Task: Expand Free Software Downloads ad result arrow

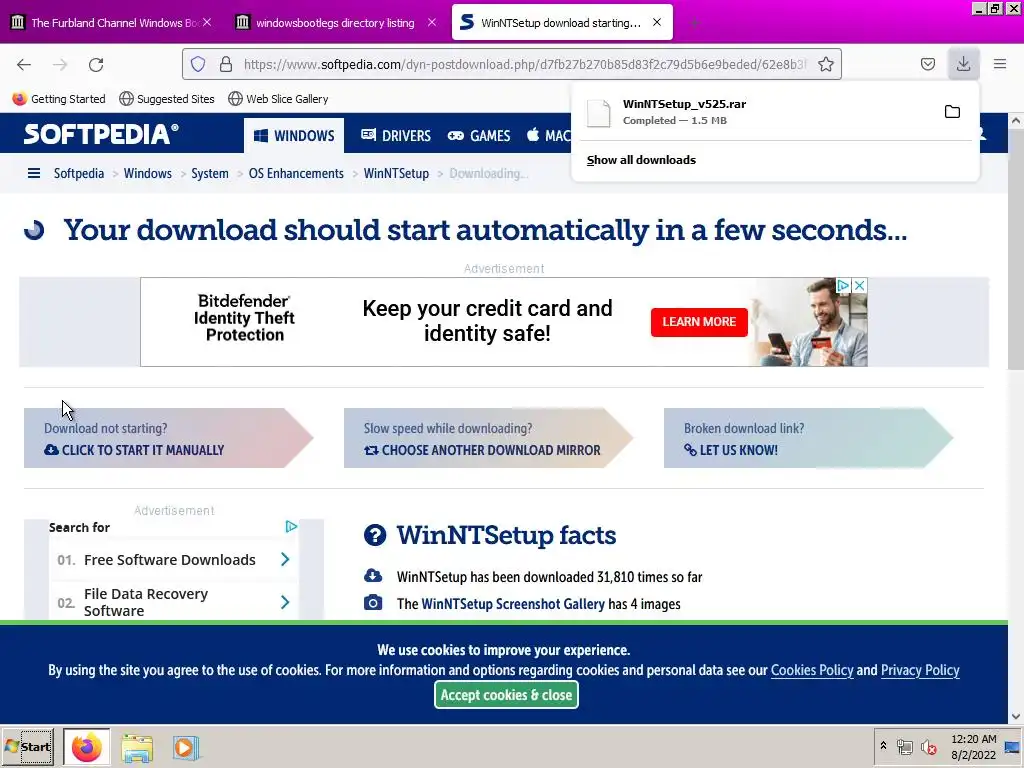Action: 285,559
